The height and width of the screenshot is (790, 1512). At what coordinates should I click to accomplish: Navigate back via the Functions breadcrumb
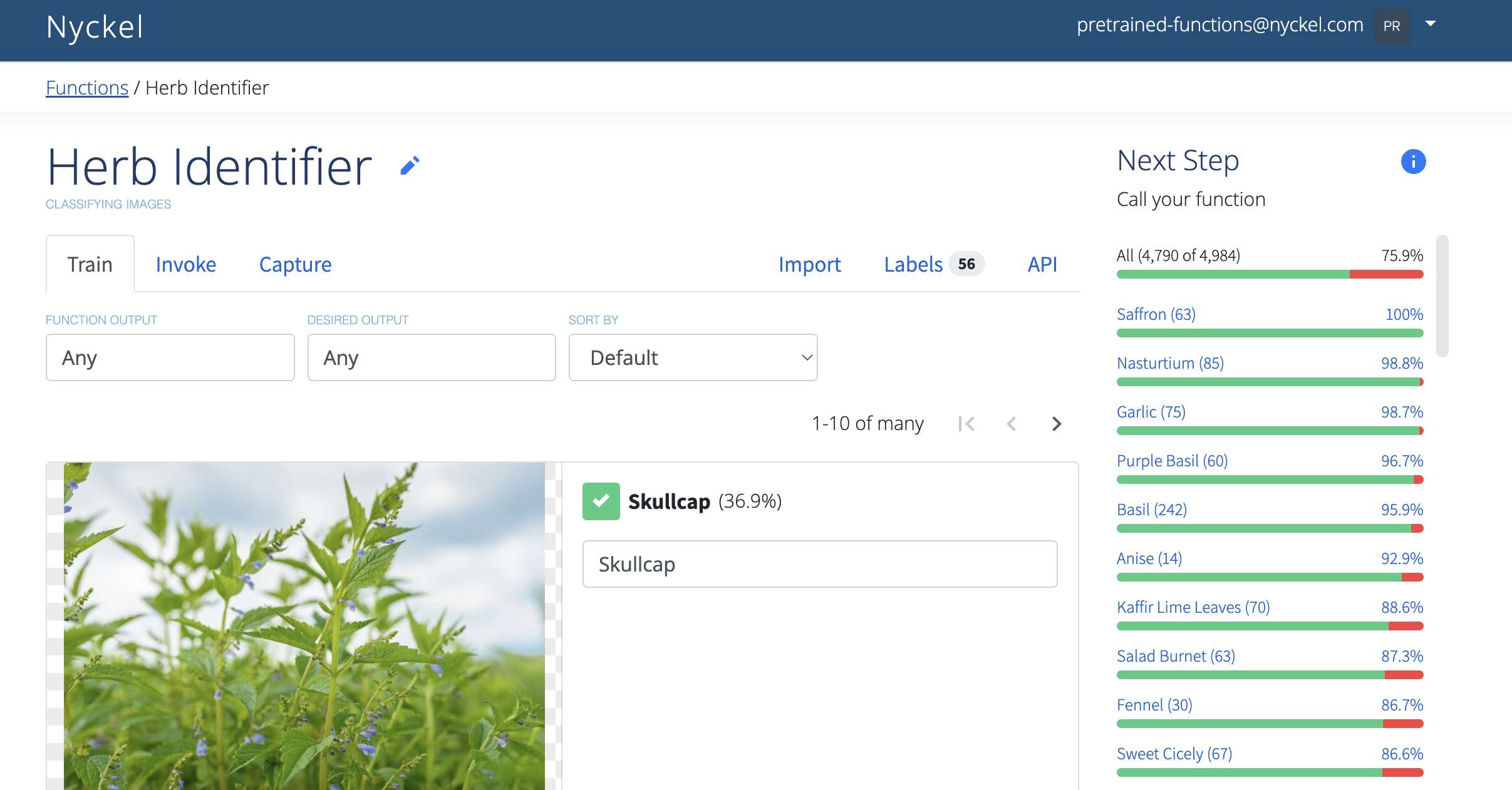87,87
